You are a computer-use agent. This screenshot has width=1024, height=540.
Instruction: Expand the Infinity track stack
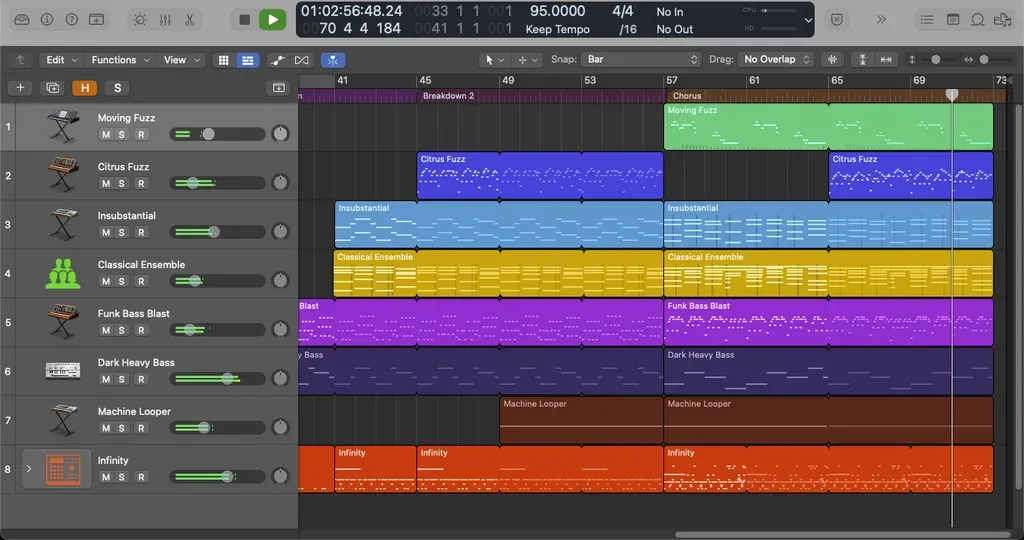29,469
